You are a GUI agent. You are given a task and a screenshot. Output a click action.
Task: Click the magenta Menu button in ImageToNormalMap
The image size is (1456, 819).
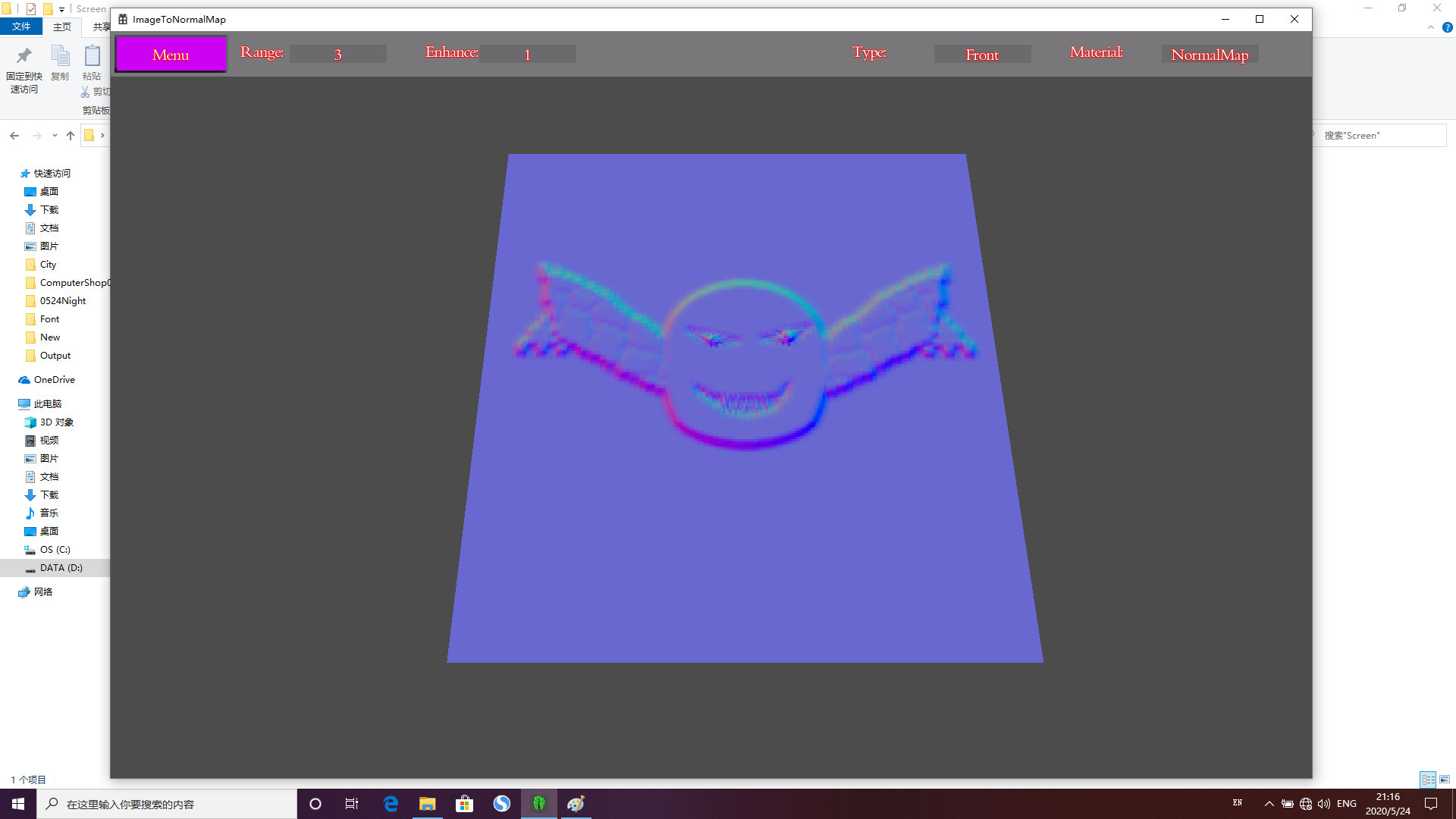[x=170, y=54]
